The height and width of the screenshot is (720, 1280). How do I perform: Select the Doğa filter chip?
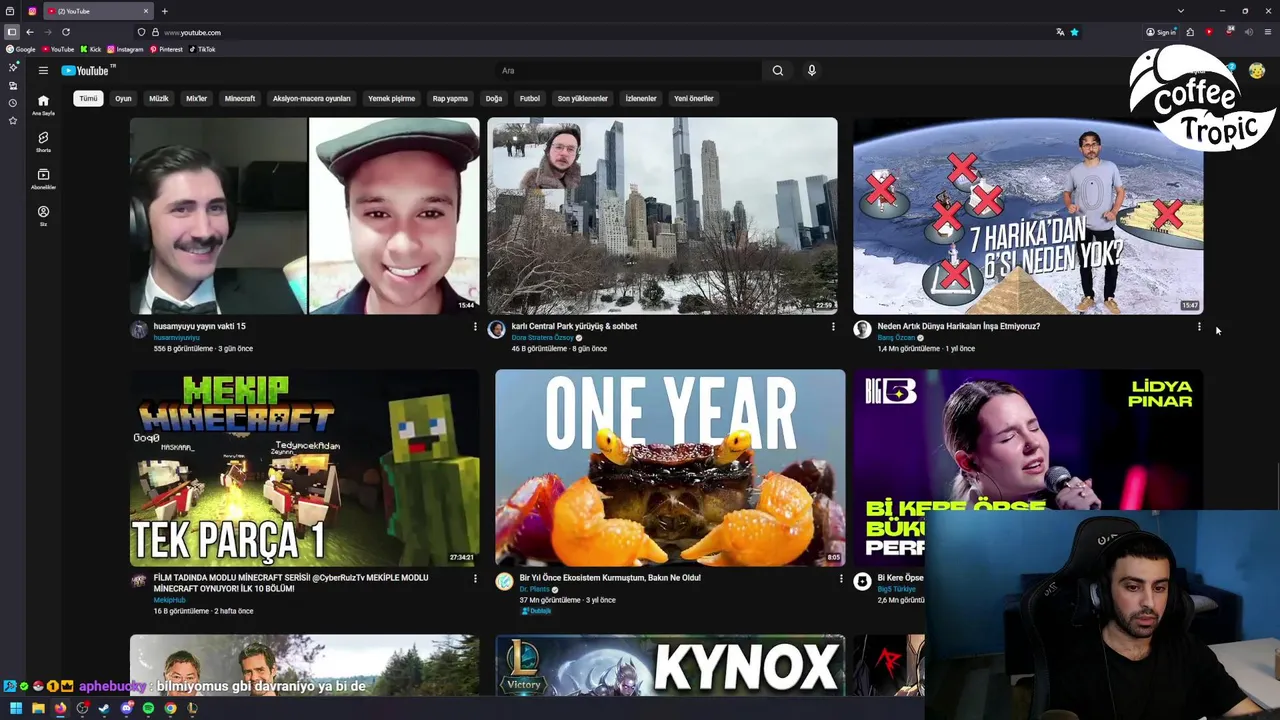point(494,98)
